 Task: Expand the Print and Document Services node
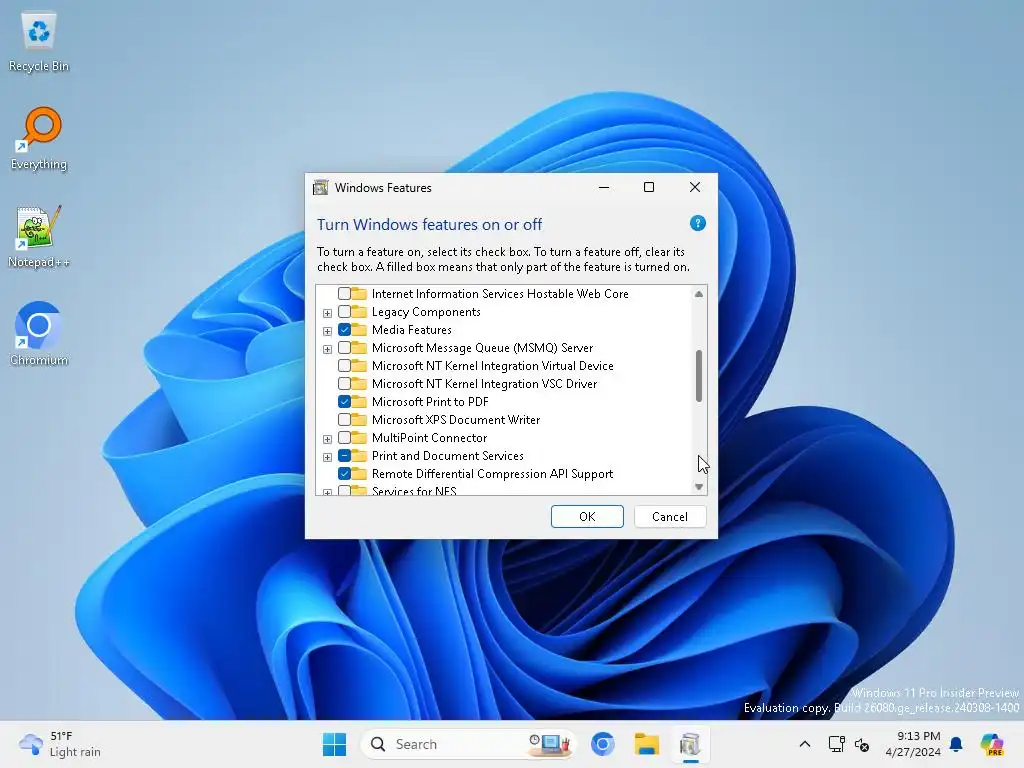pos(327,457)
